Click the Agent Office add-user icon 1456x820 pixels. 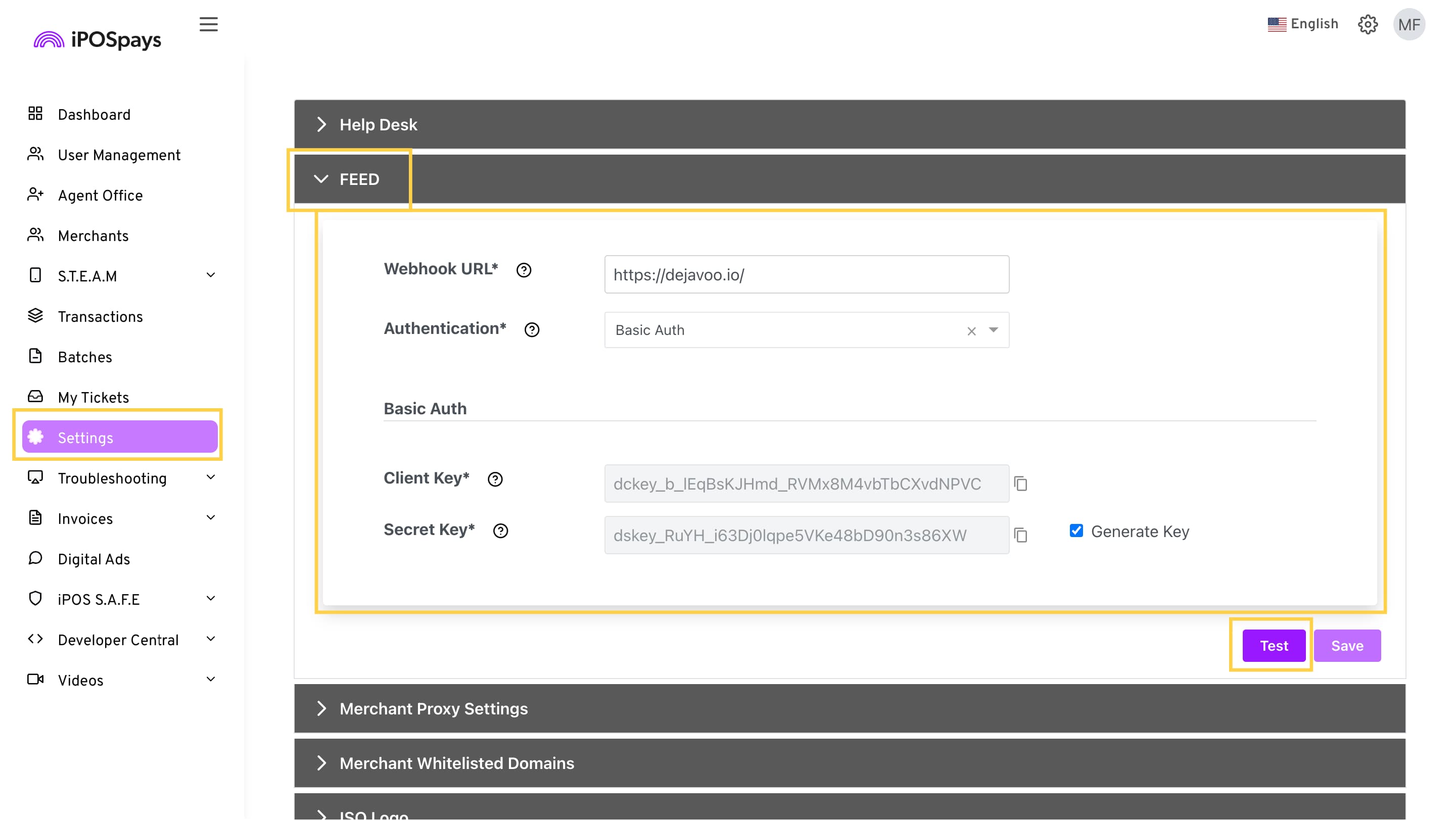35,195
